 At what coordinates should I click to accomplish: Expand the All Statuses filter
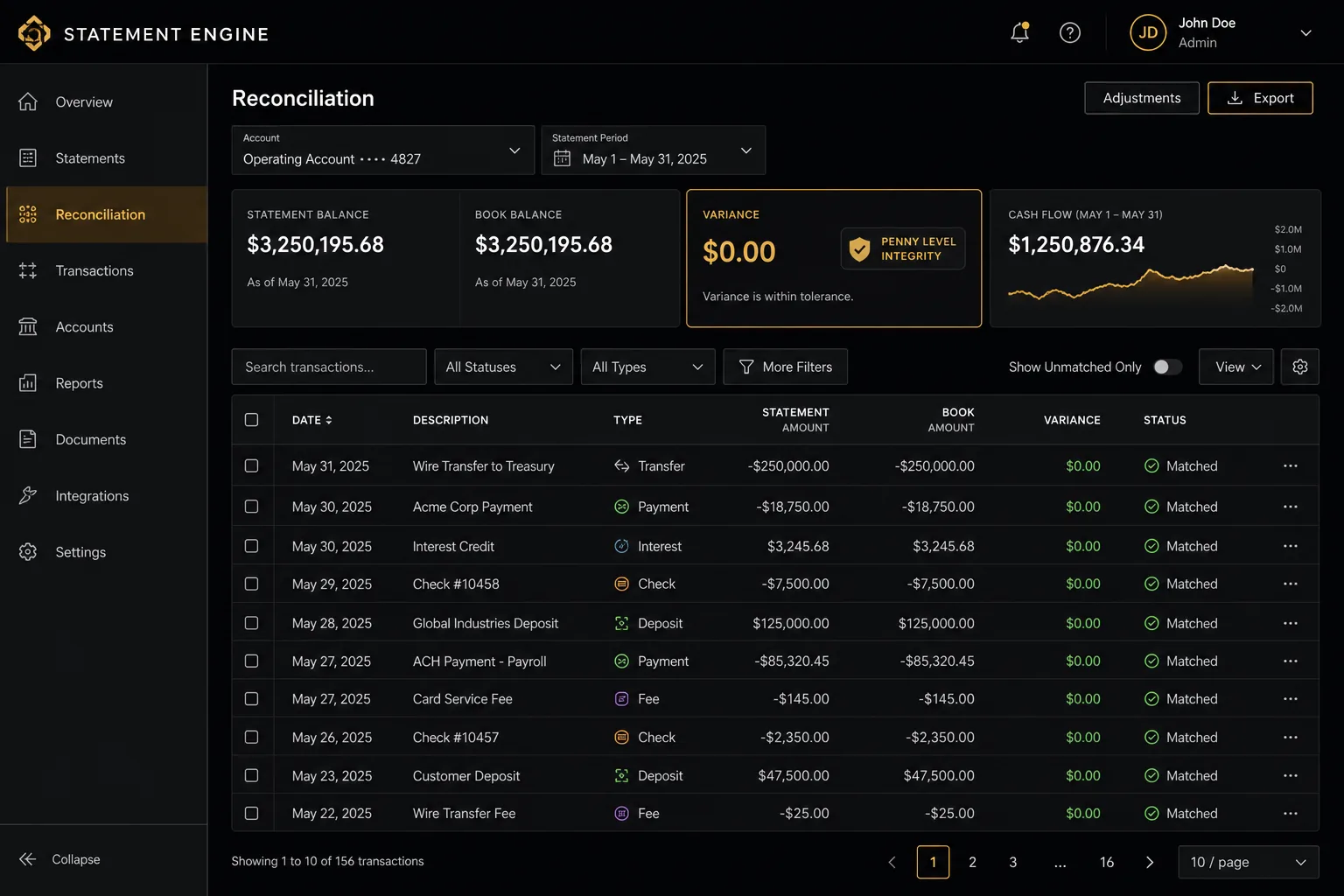coord(504,367)
